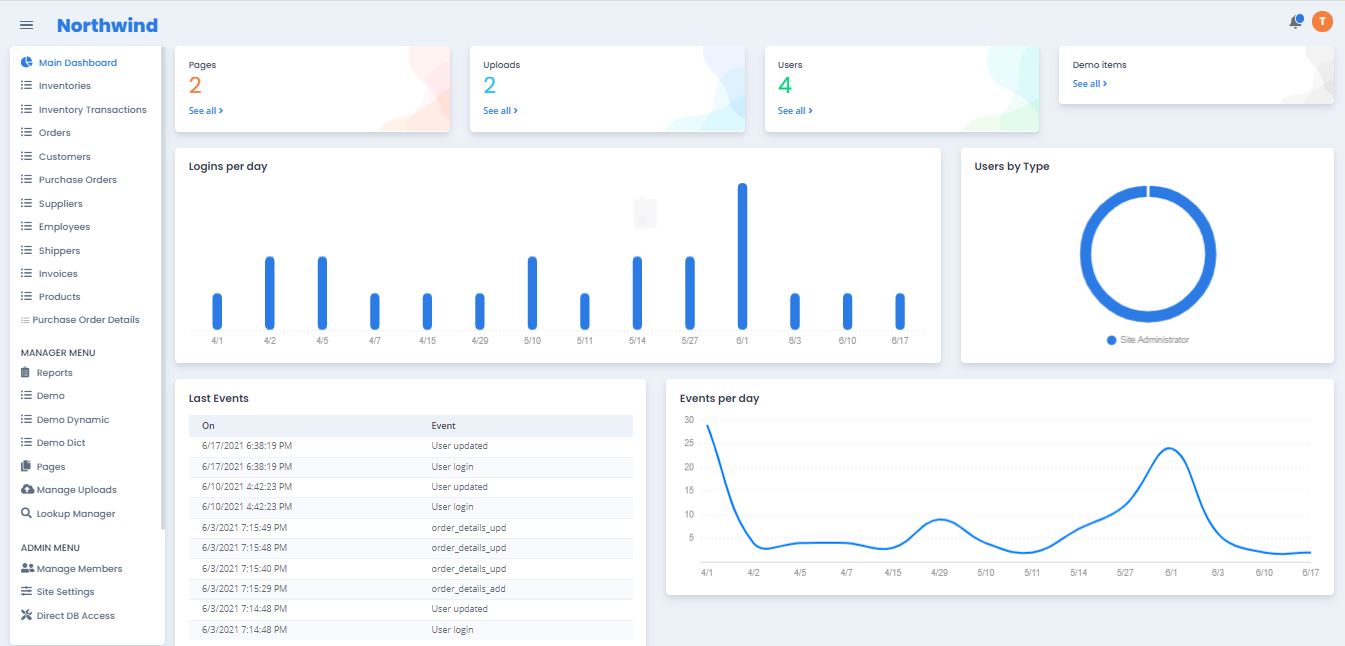Viewport: 1345px width, 646px height.
Task: Click See all under Pages
Action: click(205, 111)
